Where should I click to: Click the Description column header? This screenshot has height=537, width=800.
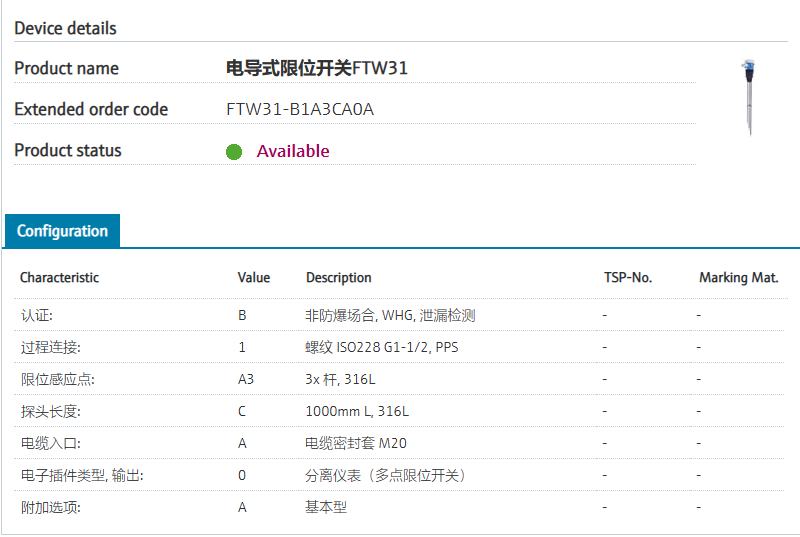(x=339, y=277)
